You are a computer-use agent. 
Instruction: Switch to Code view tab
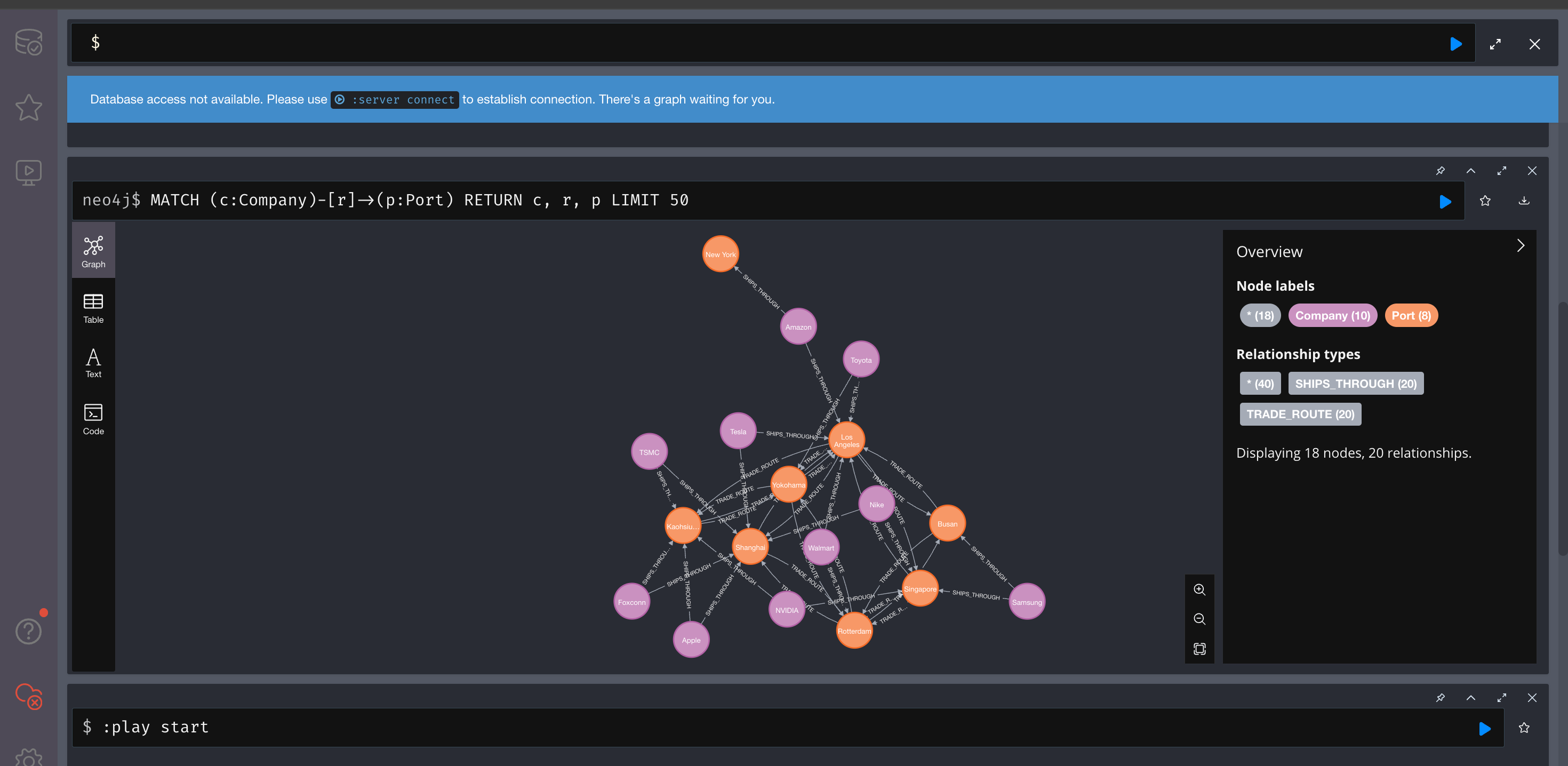93,419
